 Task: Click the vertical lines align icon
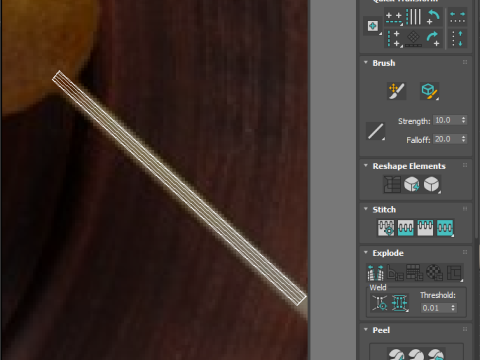[413, 17]
